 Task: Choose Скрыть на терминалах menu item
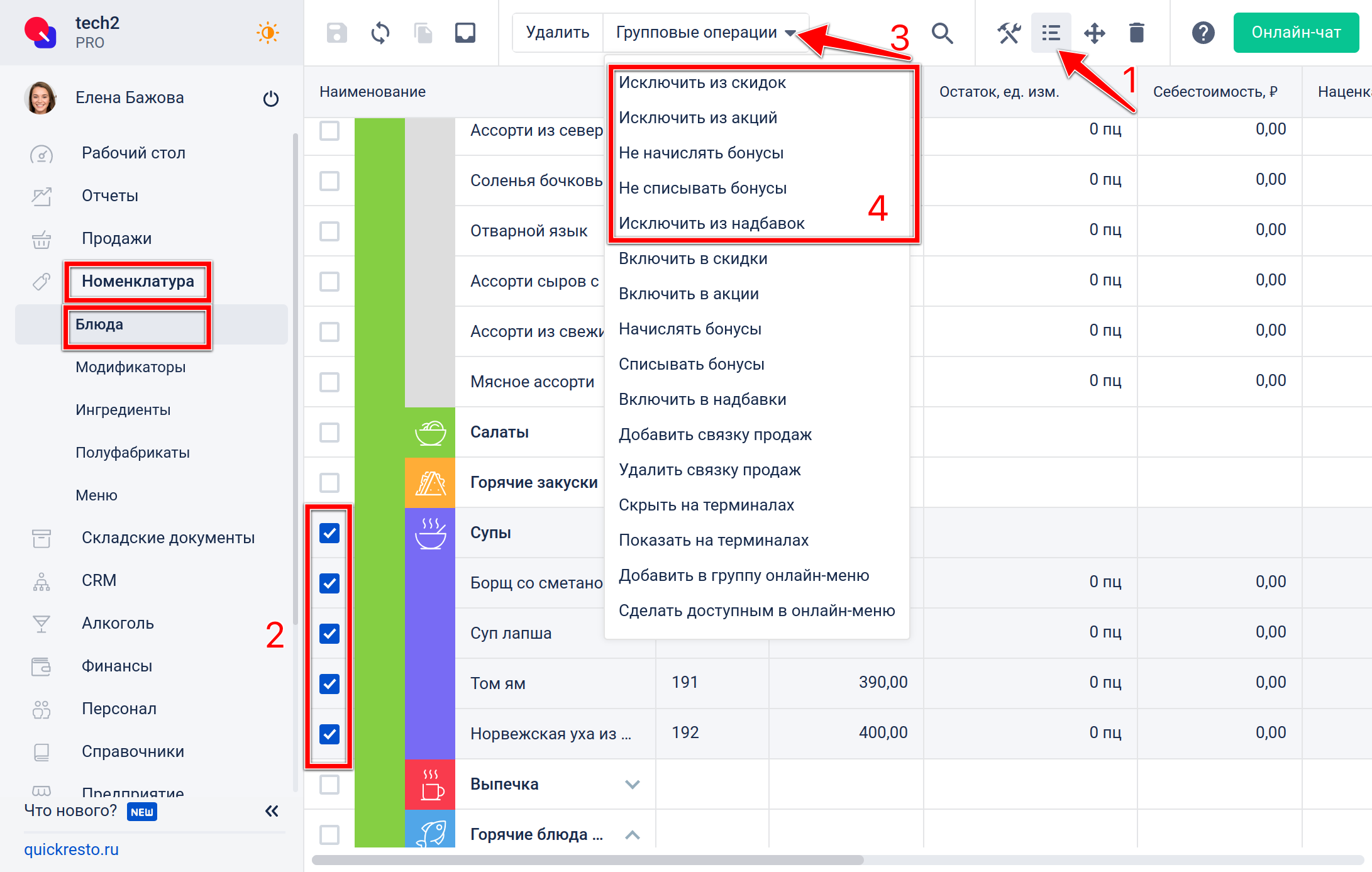point(706,505)
